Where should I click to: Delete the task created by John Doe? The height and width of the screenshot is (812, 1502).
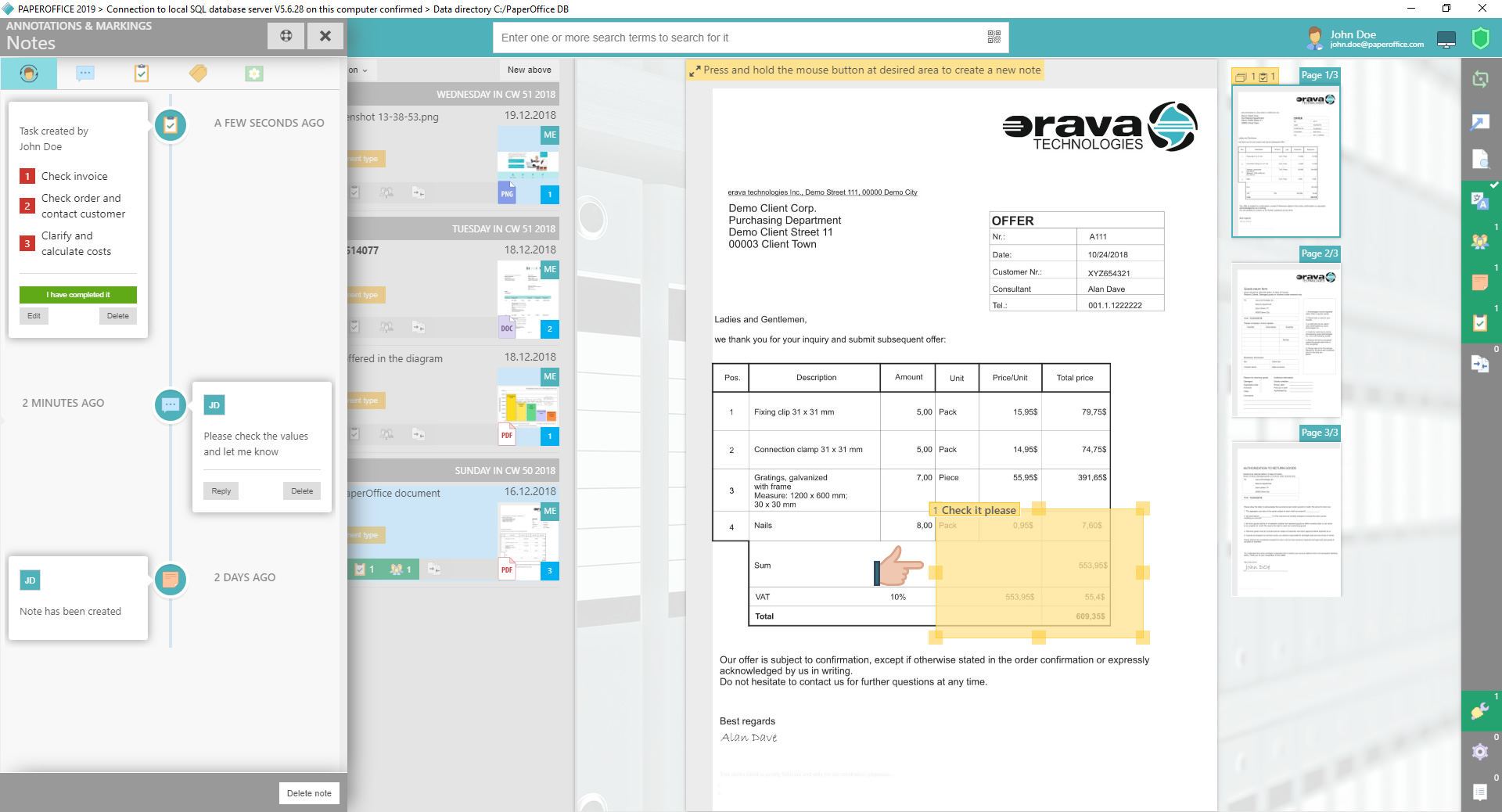click(118, 316)
